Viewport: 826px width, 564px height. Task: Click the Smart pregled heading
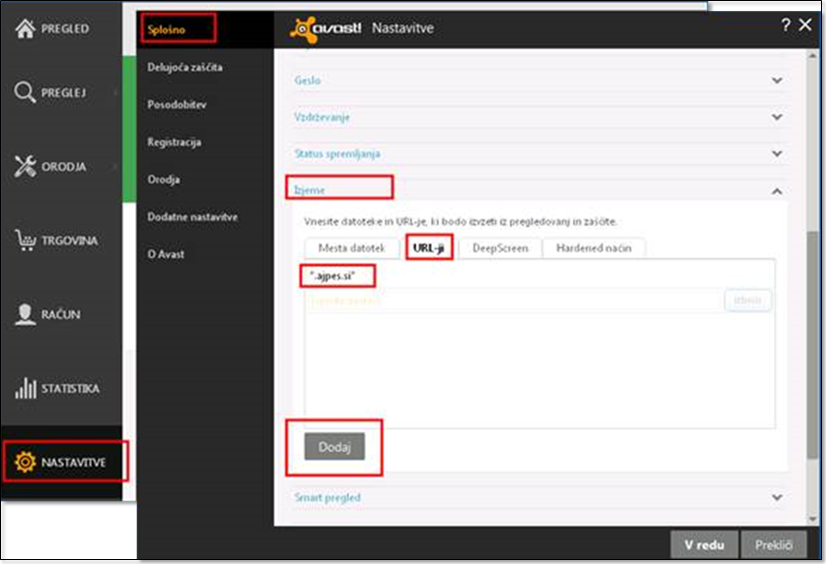(328, 497)
